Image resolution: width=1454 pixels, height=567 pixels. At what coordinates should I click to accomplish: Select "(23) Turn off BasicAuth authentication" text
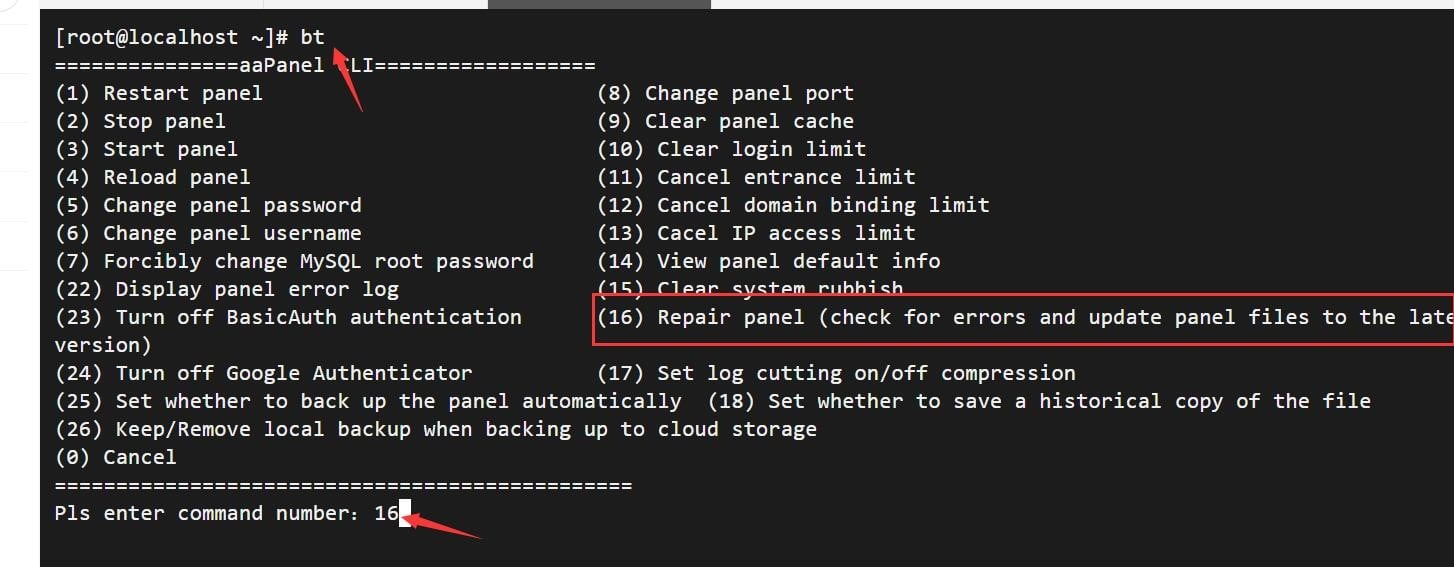(288, 317)
